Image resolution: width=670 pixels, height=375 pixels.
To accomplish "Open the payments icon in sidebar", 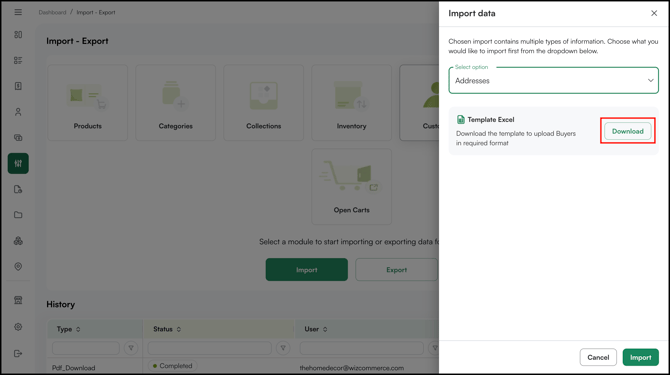I will pos(18,138).
